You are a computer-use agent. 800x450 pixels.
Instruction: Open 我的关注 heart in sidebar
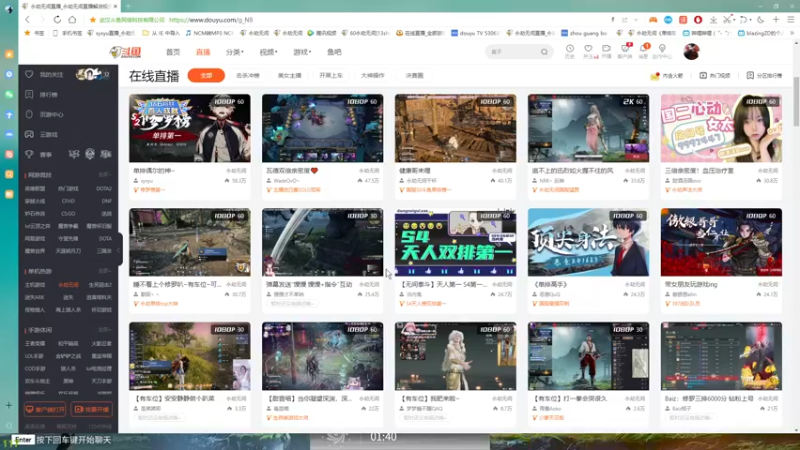[x=29, y=74]
